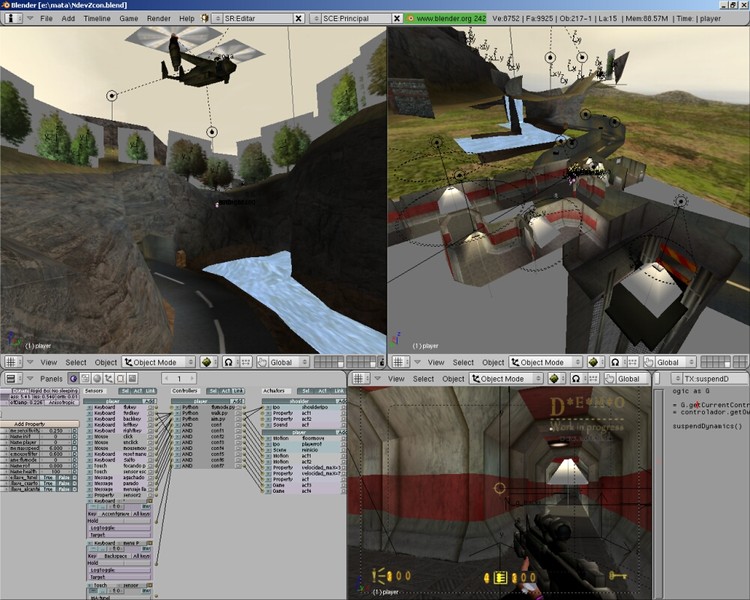This screenshot has width=750, height=600.
Task: Open the File menu
Action: pos(46,18)
